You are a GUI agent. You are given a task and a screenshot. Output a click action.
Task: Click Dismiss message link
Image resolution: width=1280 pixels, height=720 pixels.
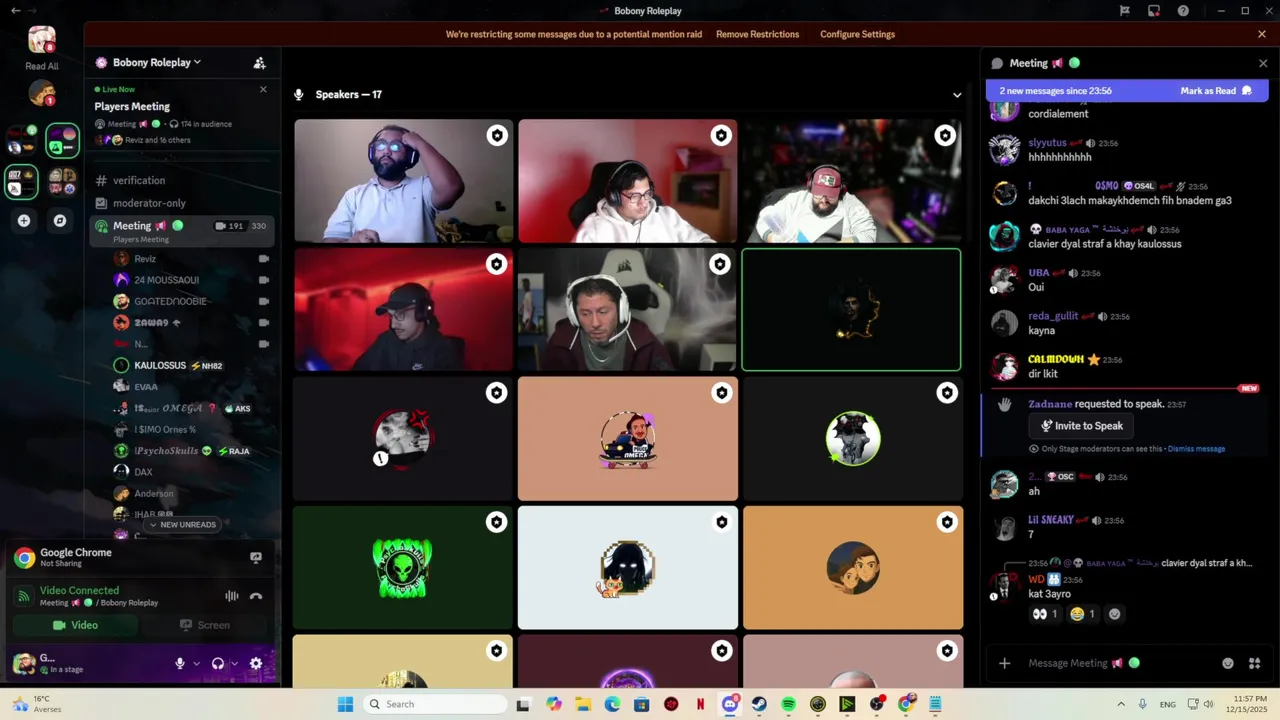click(1196, 449)
